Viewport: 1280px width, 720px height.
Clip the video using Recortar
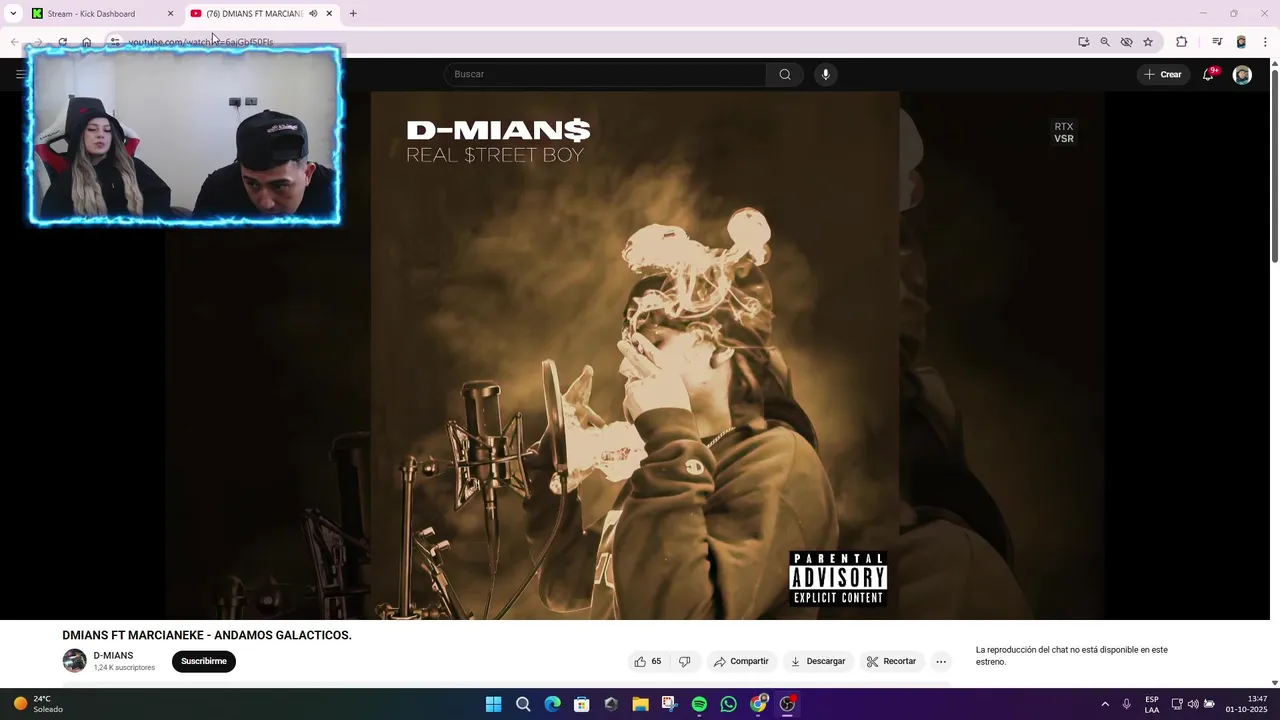tap(891, 661)
